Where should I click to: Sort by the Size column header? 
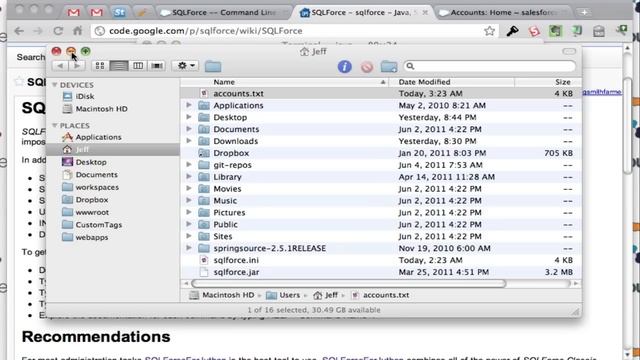pos(548,82)
